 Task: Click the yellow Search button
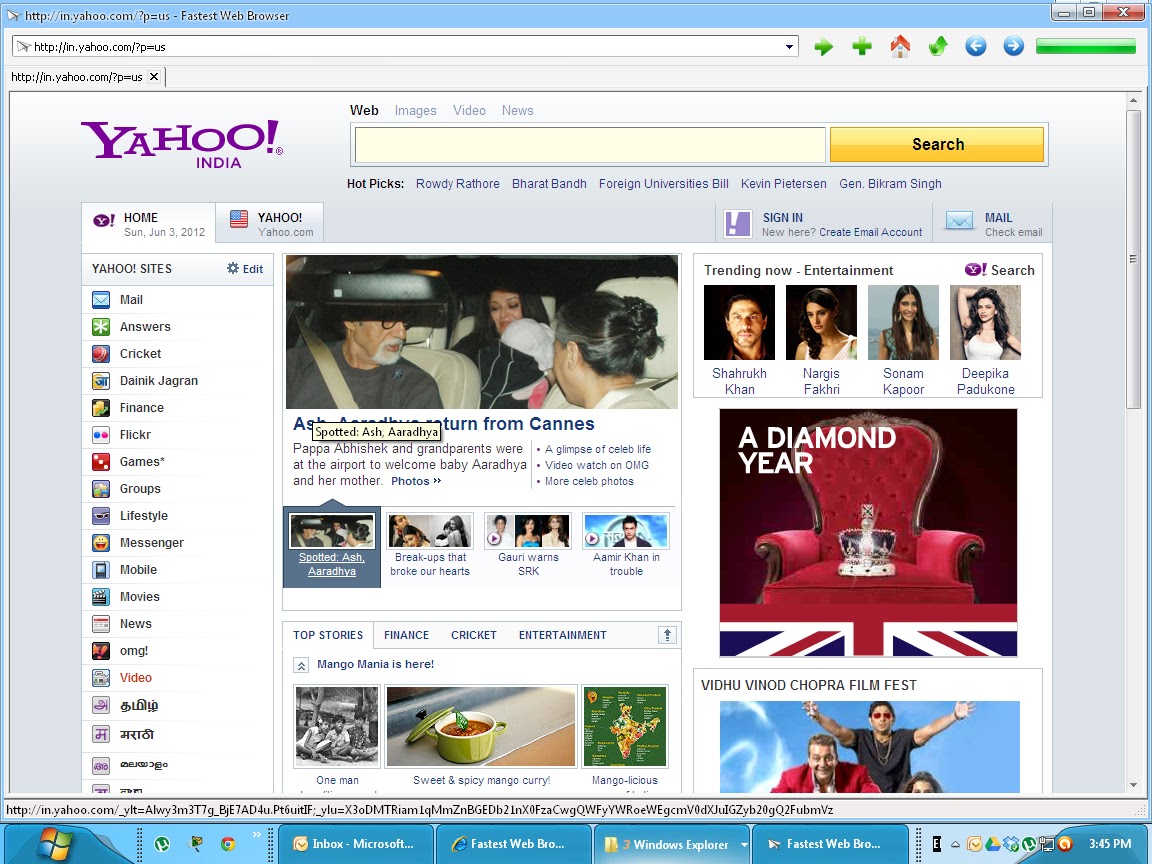tap(937, 145)
